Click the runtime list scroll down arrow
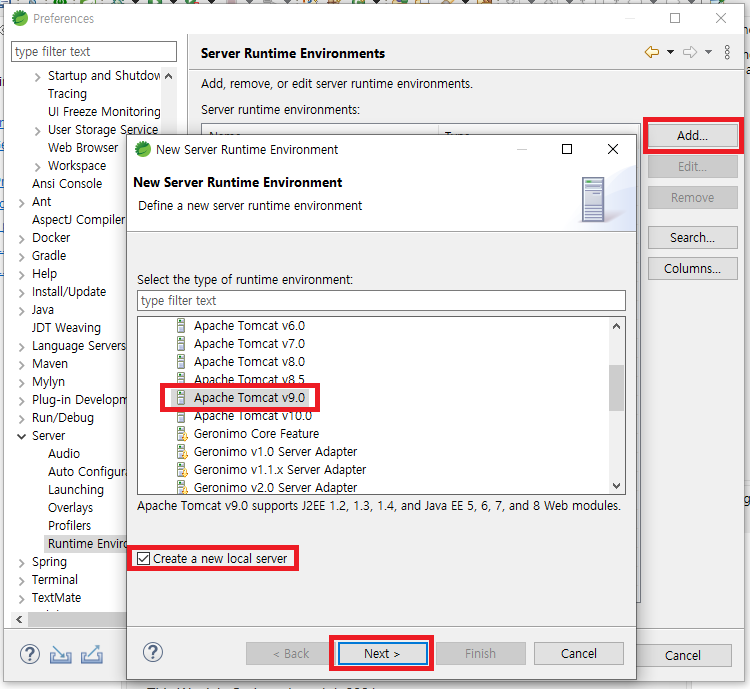 point(617,486)
